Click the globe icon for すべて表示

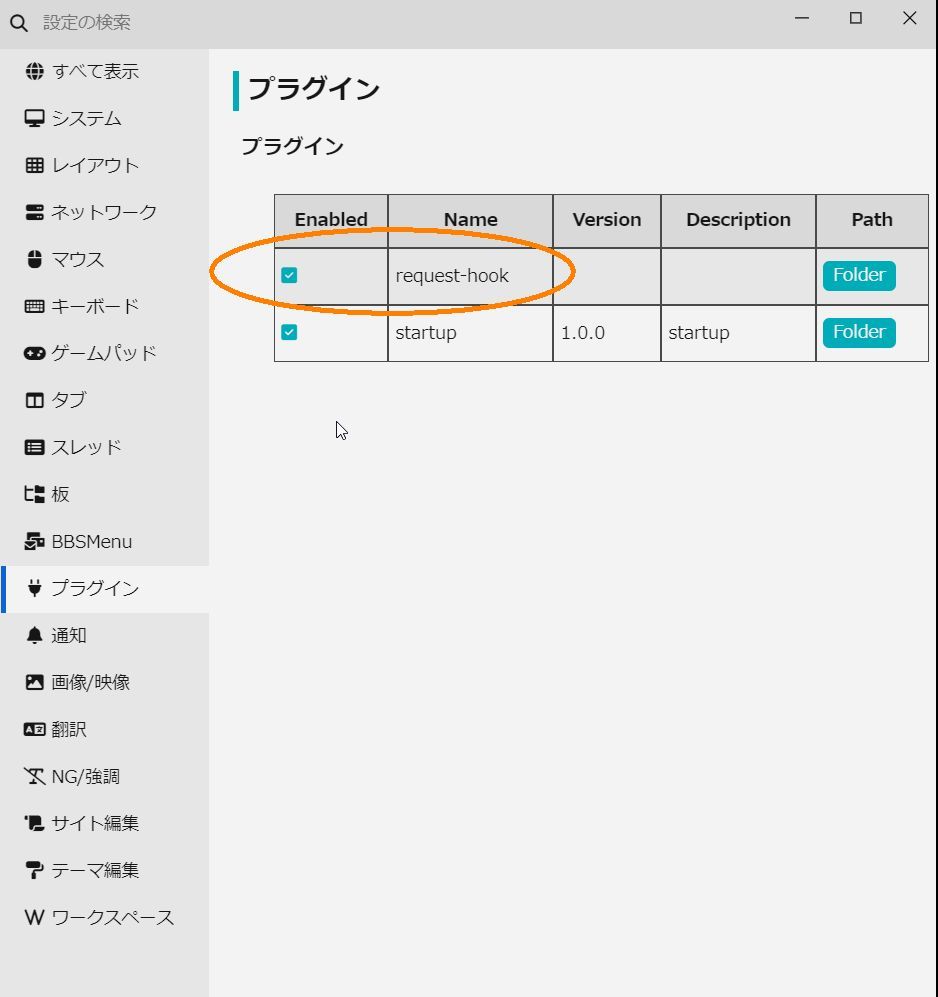pyautogui.click(x=34, y=71)
